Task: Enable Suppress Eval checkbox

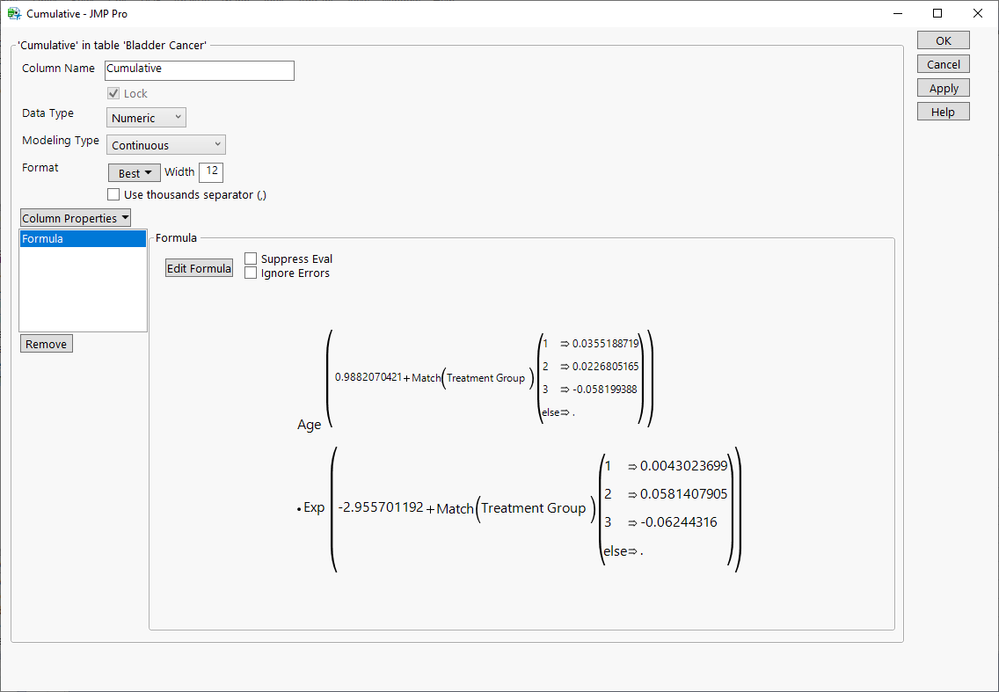Action: [251, 259]
